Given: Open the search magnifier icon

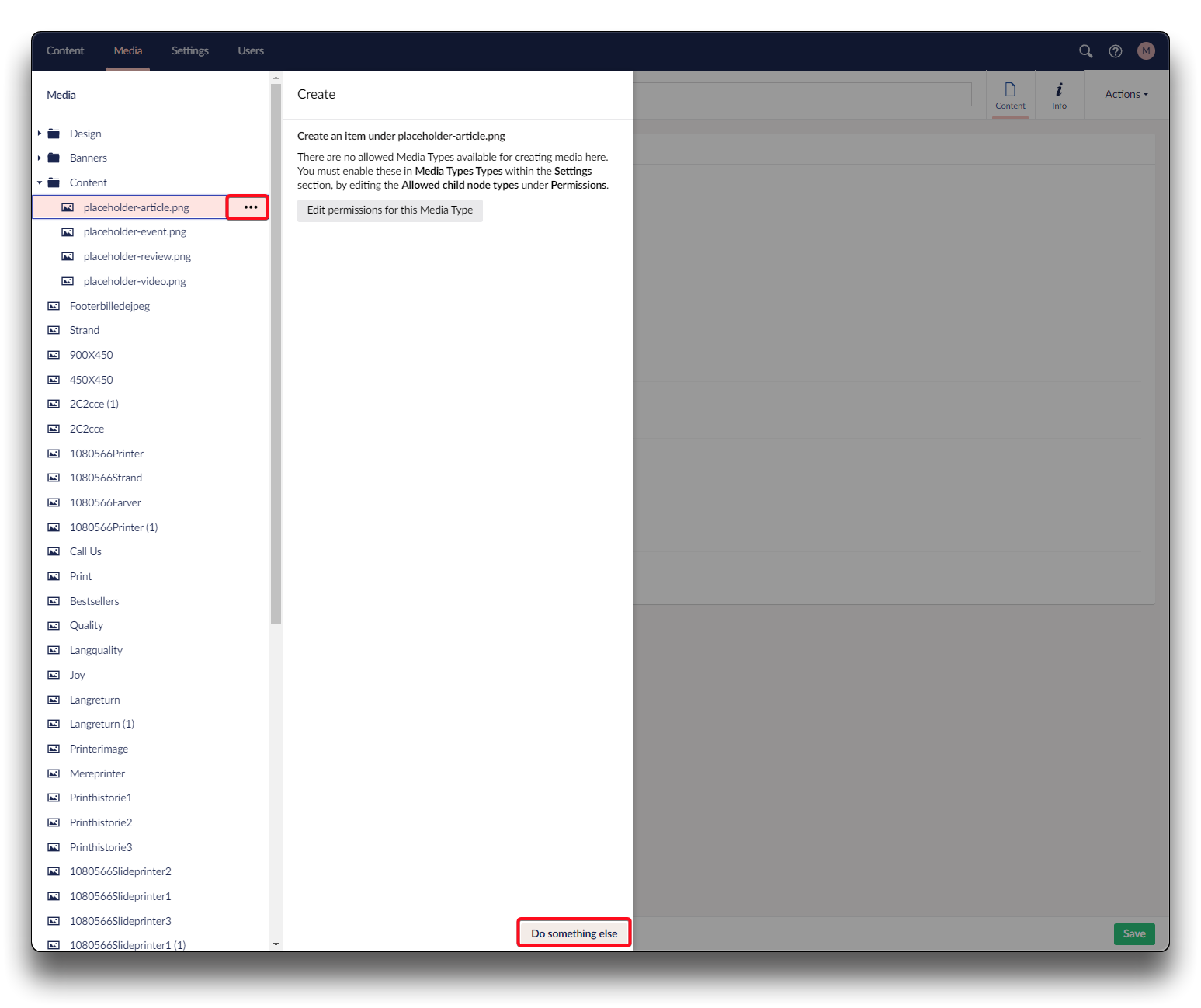Looking at the screenshot, I should pos(1085,51).
